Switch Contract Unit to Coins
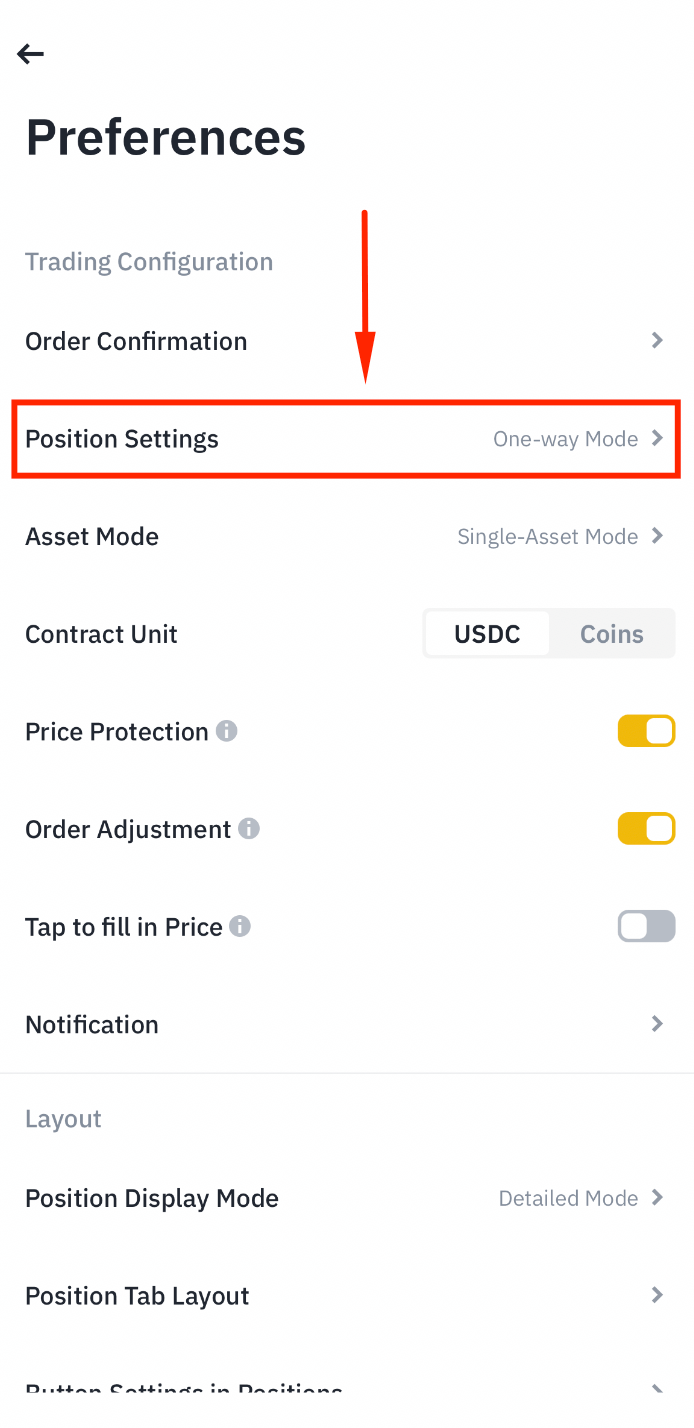 [611, 633]
